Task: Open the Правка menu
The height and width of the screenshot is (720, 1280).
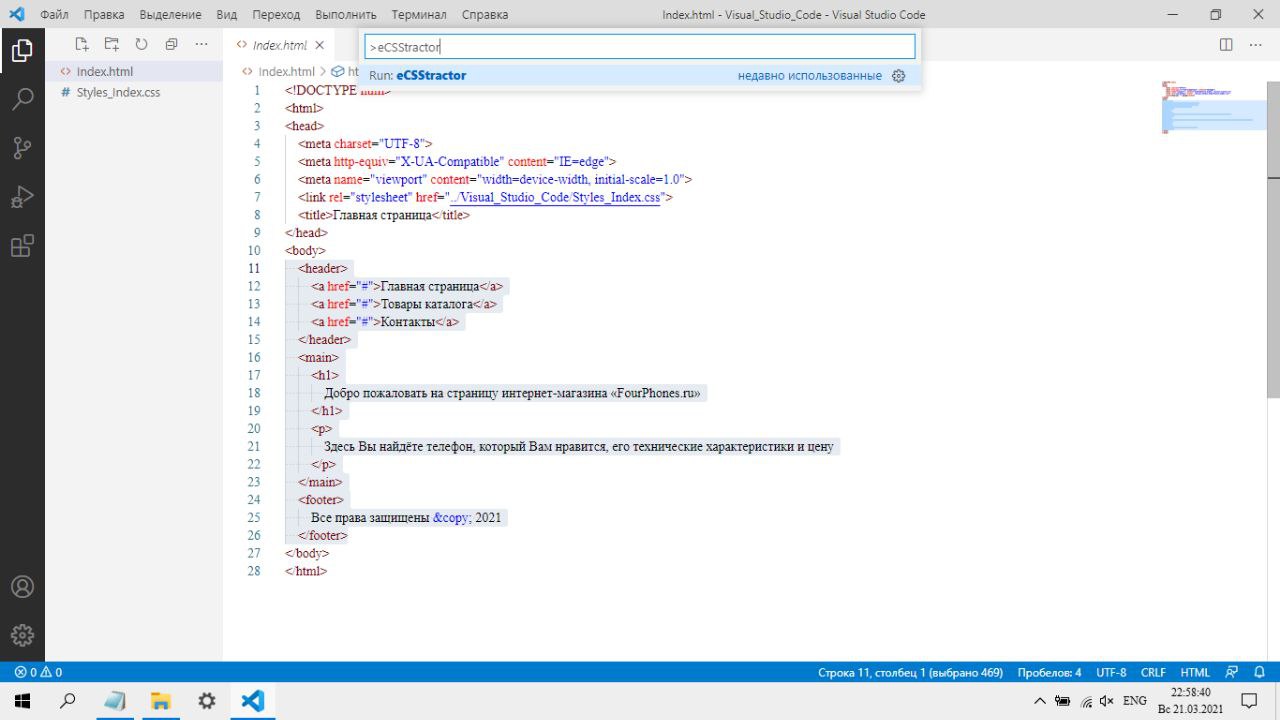Action: [104, 15]
